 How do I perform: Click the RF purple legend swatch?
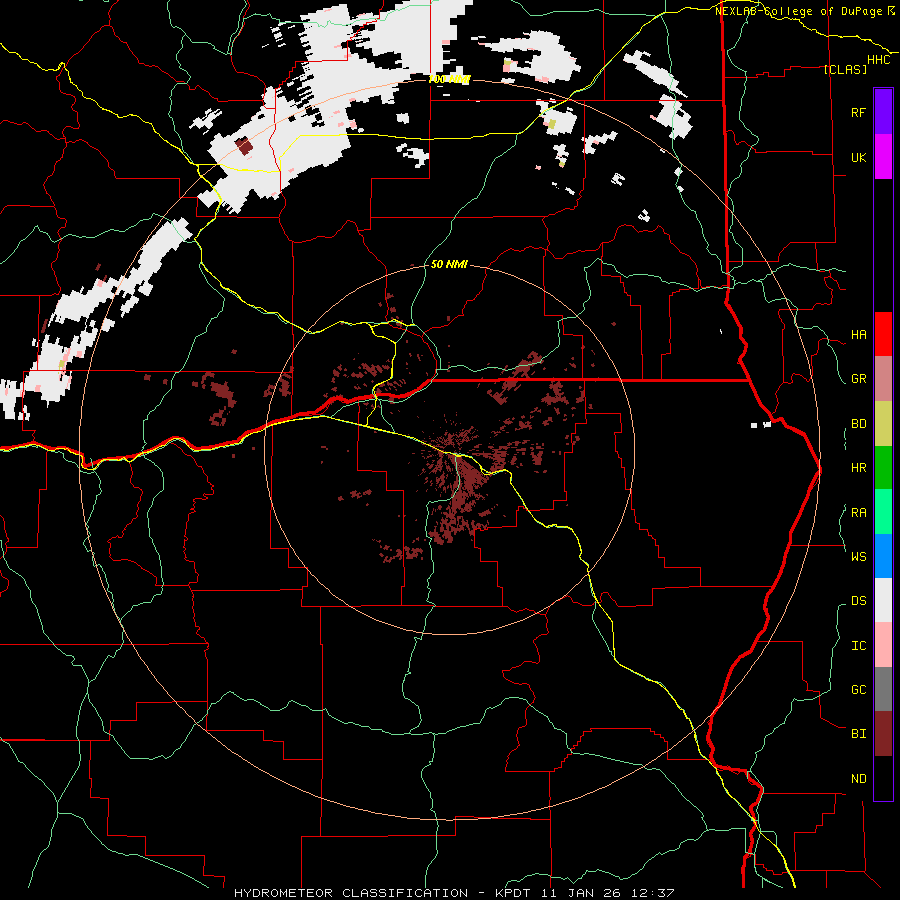[883, 112]
